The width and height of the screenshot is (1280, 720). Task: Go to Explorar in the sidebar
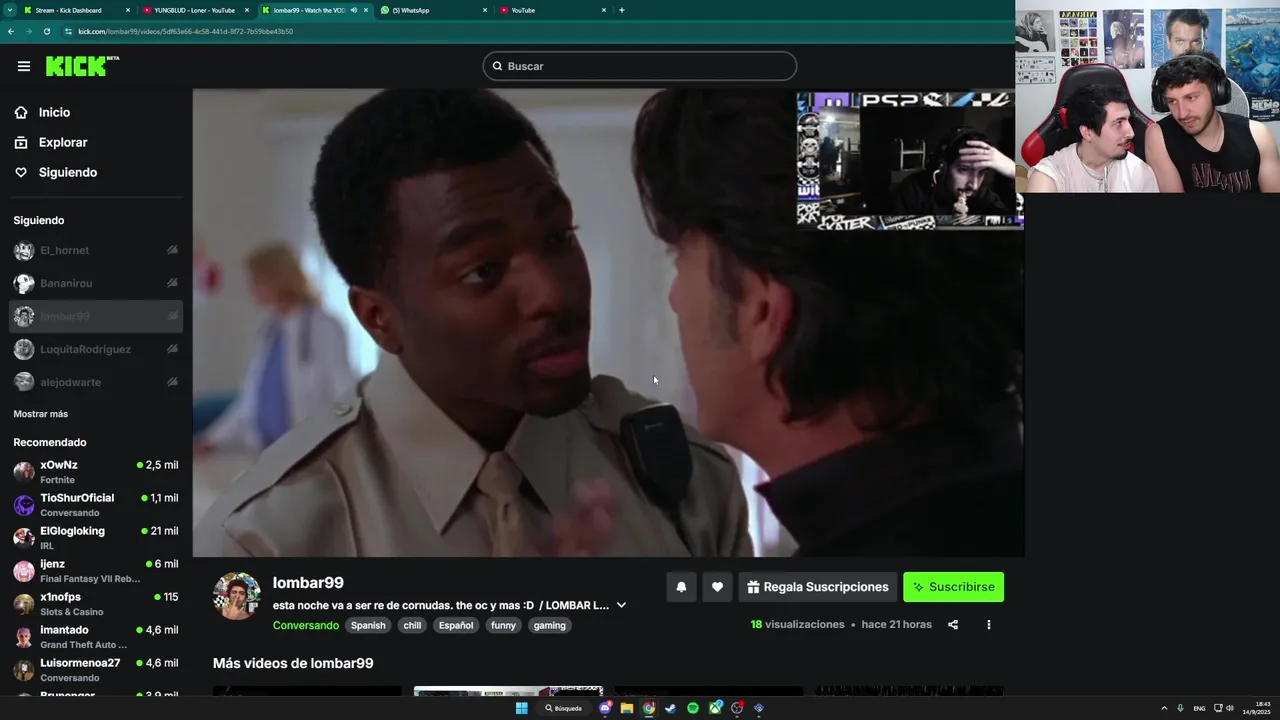[63, 143]
